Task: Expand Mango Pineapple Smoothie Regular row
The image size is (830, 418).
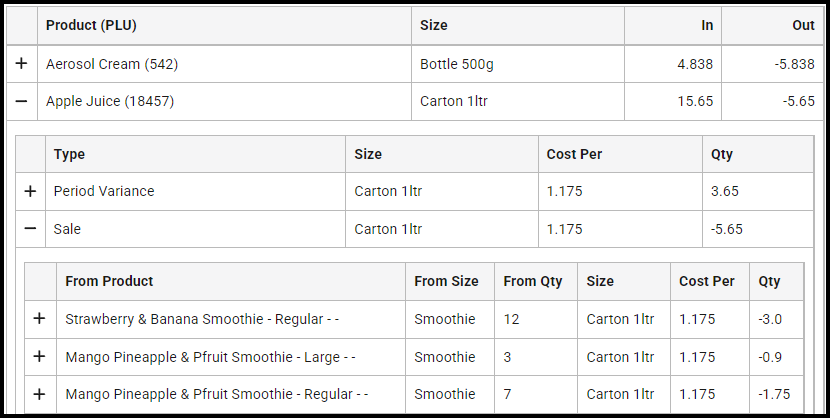Action: point(39,395)
